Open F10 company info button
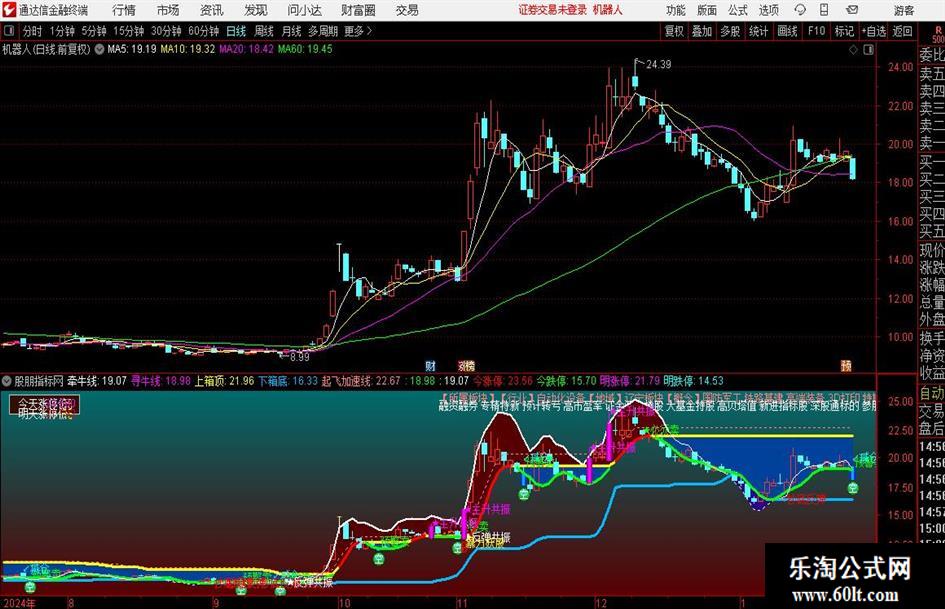Image resolution: width=945 pixels, height=609 pixels. (x=817, y=31)
